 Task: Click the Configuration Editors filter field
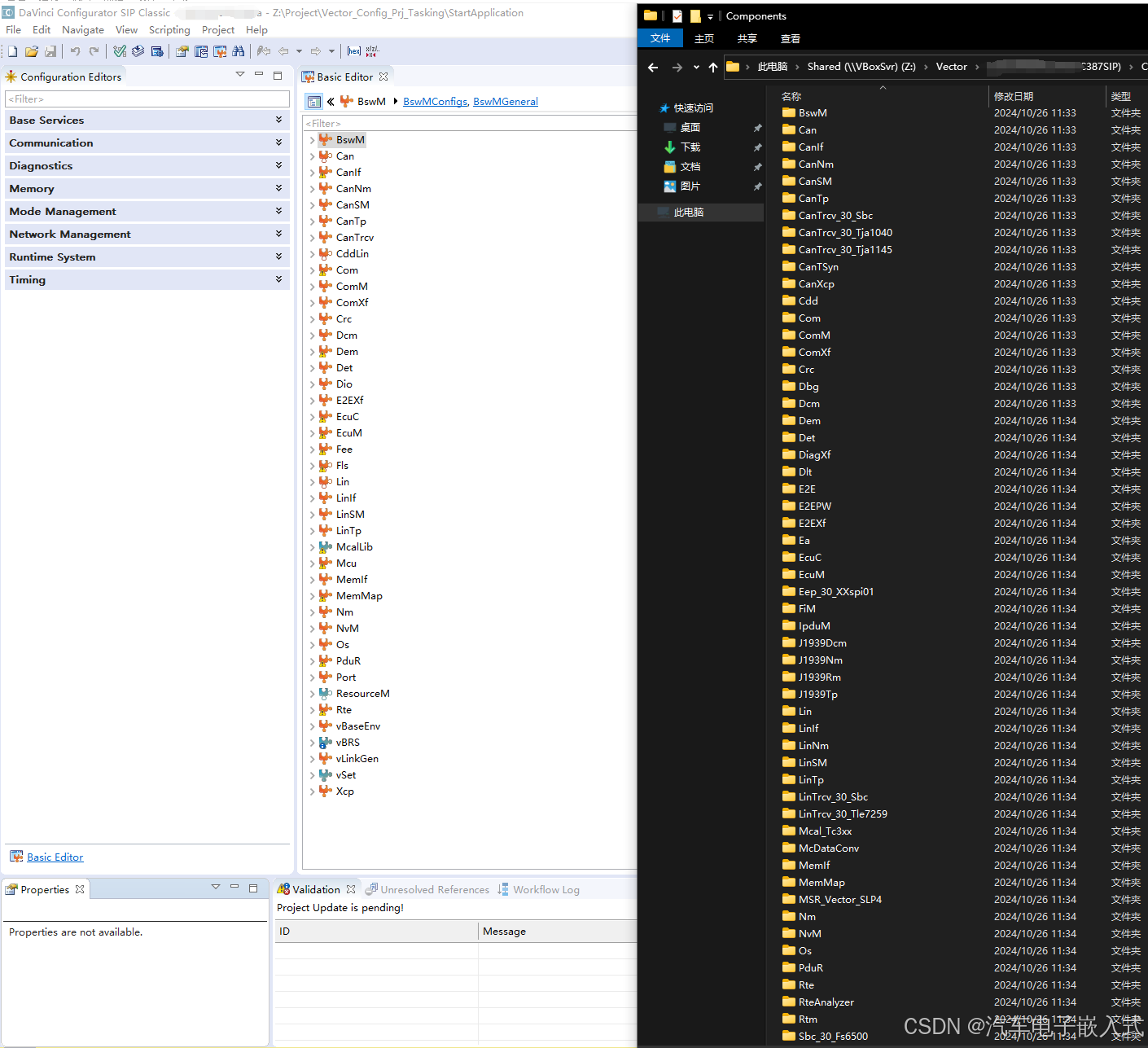point(147,99)
